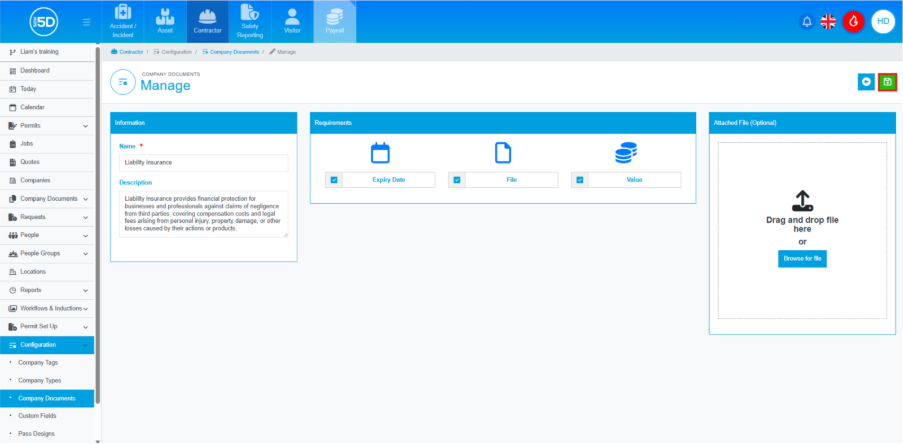
Task: Uncheck the Value requirement checkbox
Action: coord(580,180)
